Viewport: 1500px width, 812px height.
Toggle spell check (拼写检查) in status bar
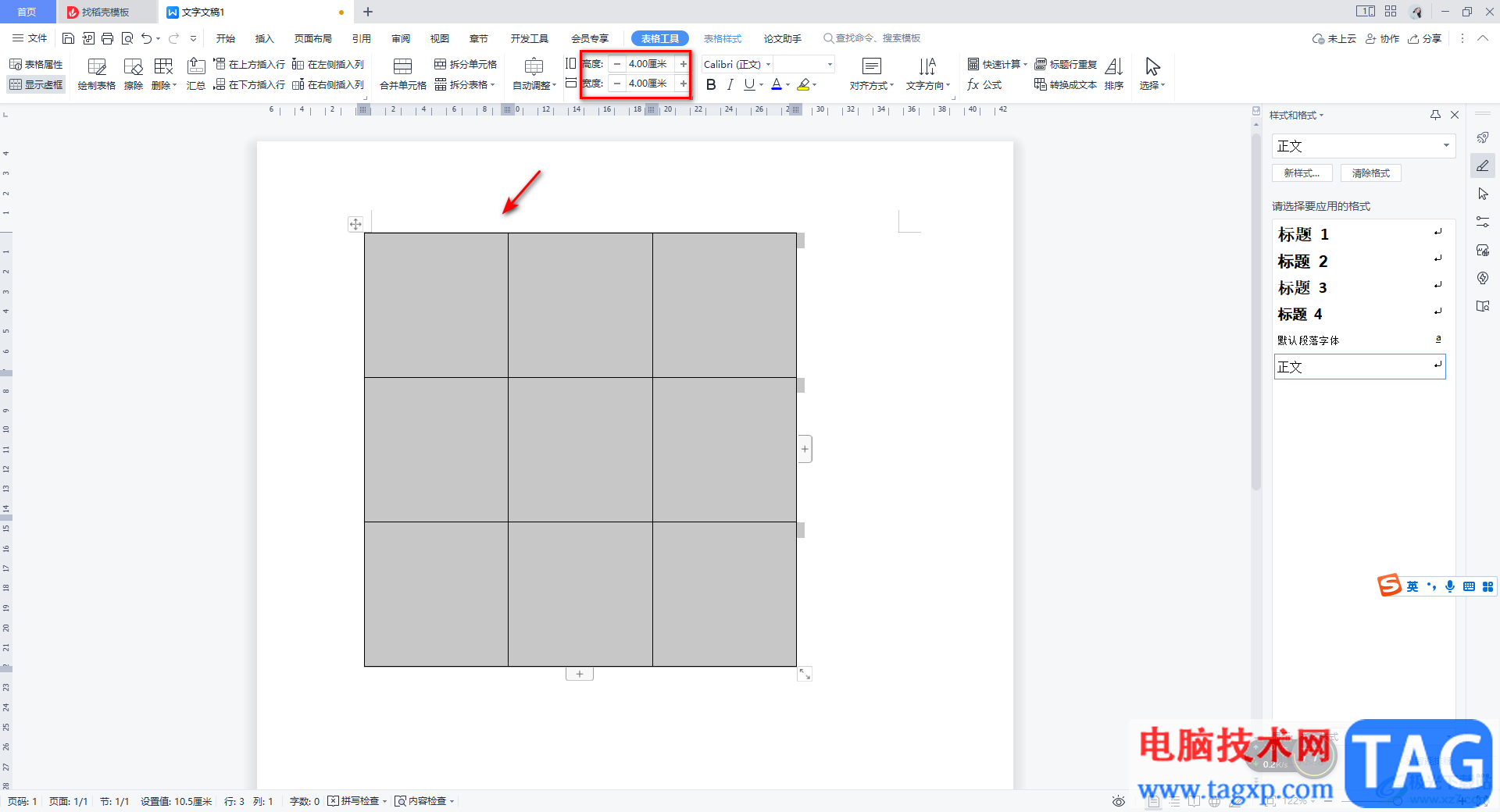coord(357,801)
